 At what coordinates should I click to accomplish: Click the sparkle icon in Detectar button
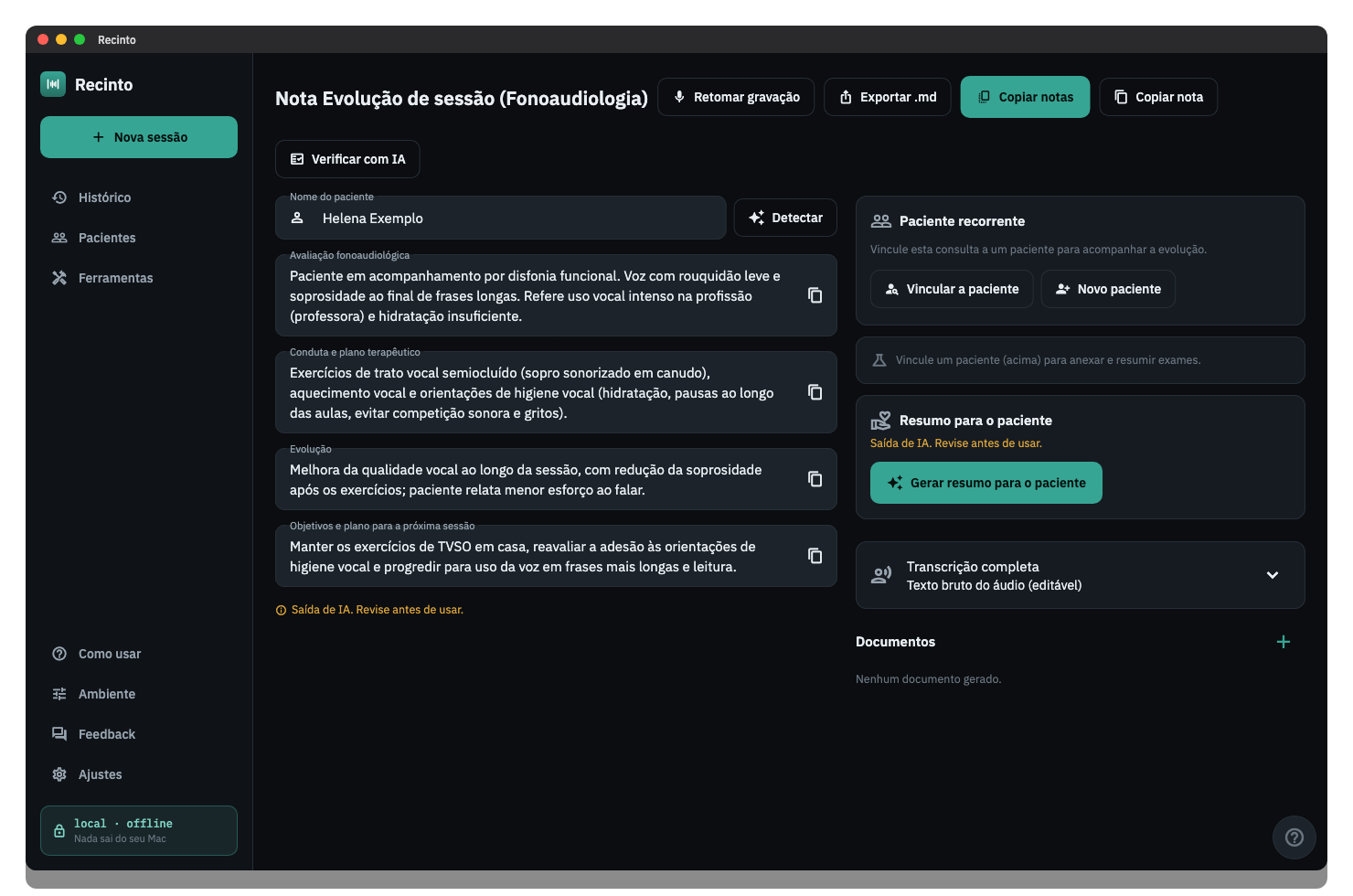(x=757, y=218)
